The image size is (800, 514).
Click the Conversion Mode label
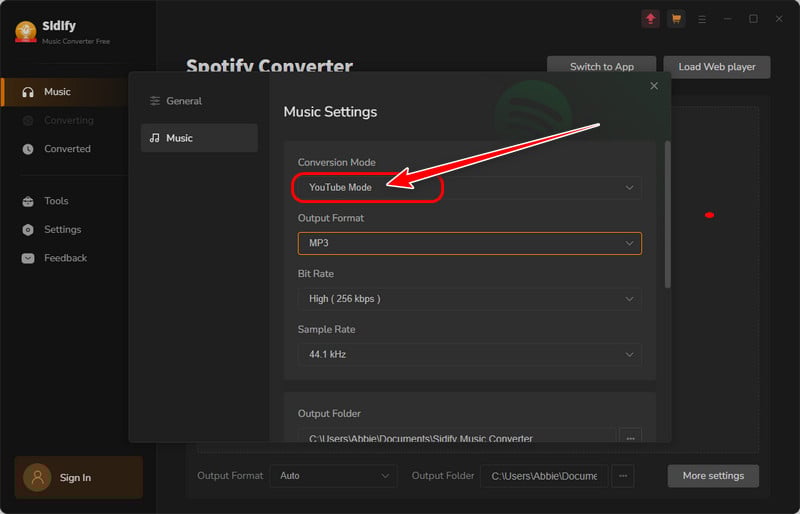tap(337, 162)
